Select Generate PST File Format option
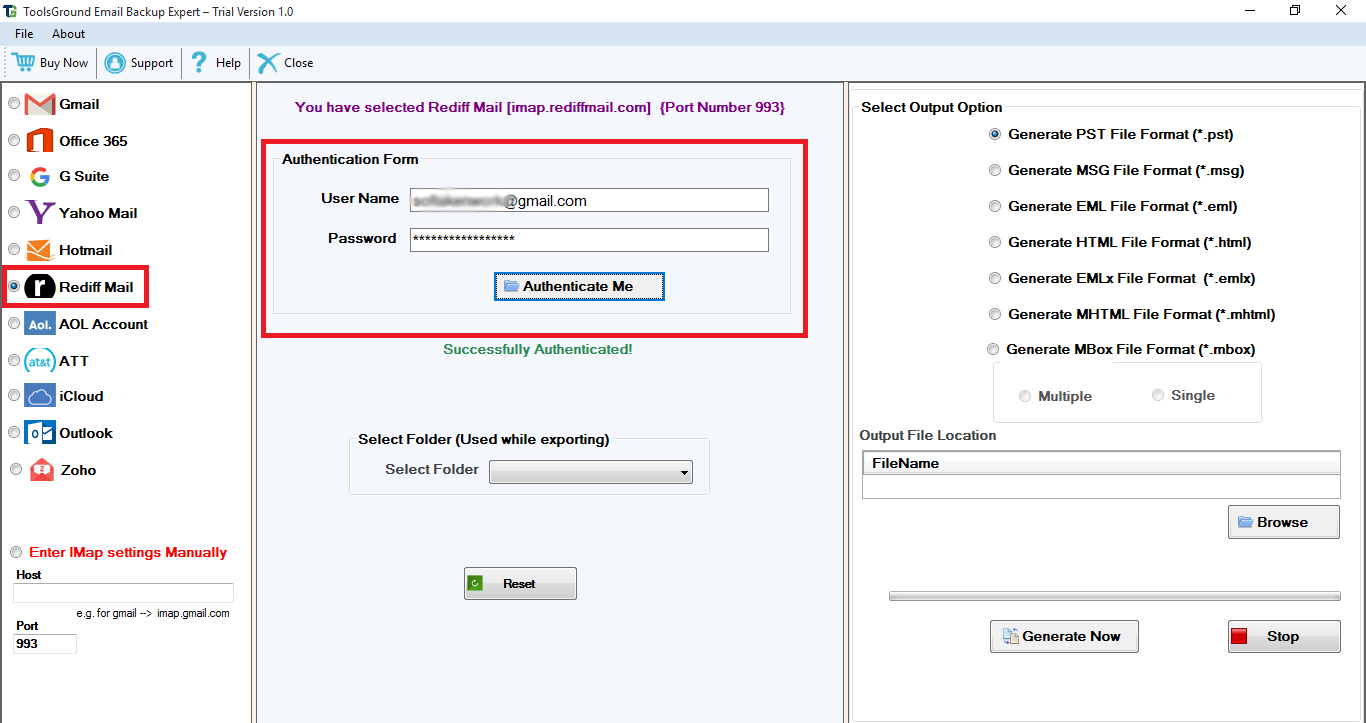The width and height of the screenshot is (1366, 723). (x=995, y=134)
